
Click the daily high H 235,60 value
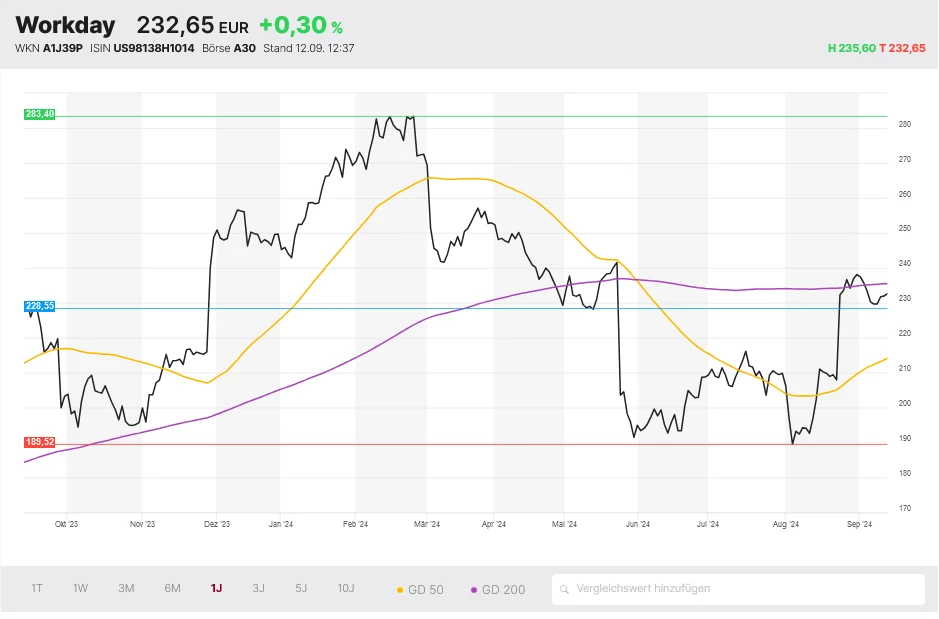pyautogui.click(x=851, y=48)
